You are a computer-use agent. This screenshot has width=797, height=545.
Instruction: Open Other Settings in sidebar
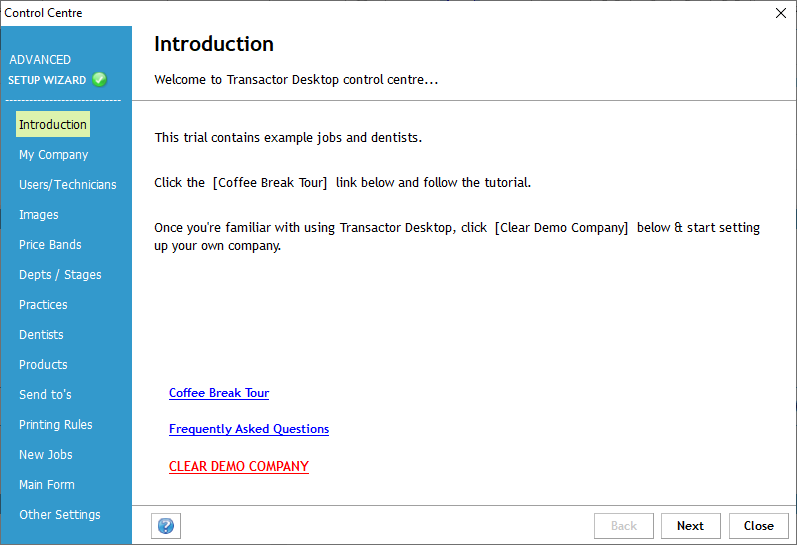click(x=60, y=515)
